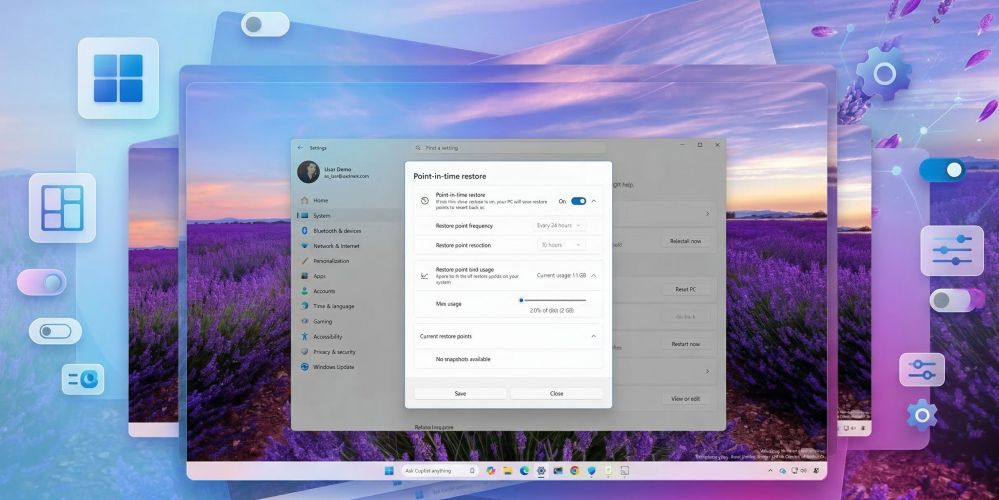
Task: Open File Explorer from the taskbar
Action: click(x=507, y=470)
